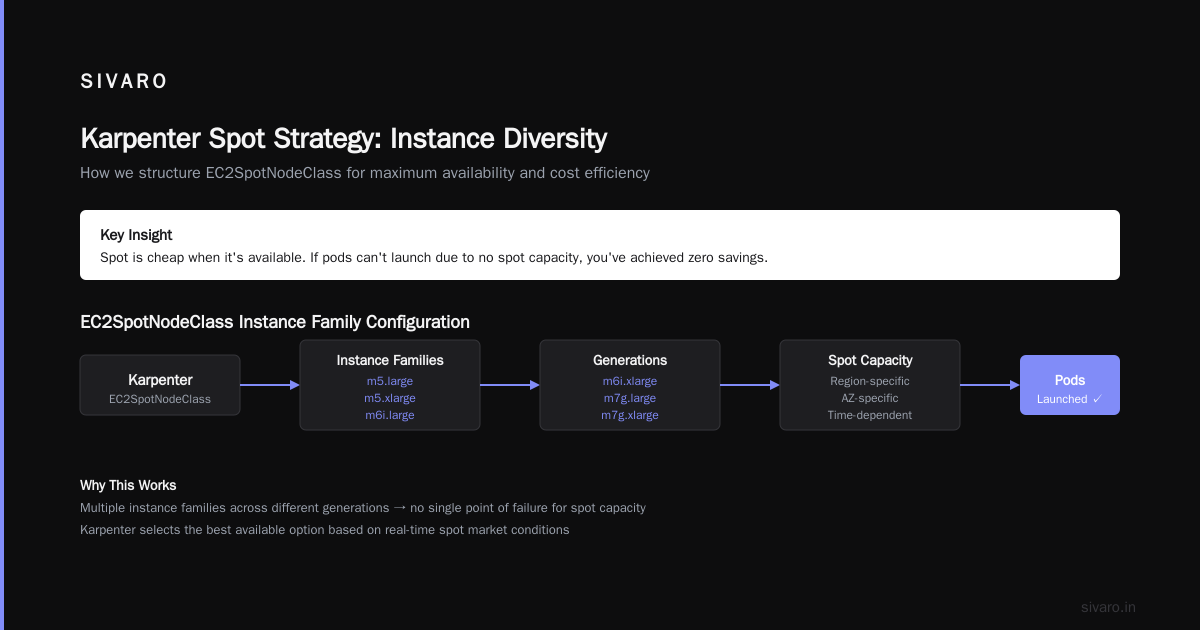Click the arrow leading into the Pods box
The image size is (1200, 630).
pos(990,385)
